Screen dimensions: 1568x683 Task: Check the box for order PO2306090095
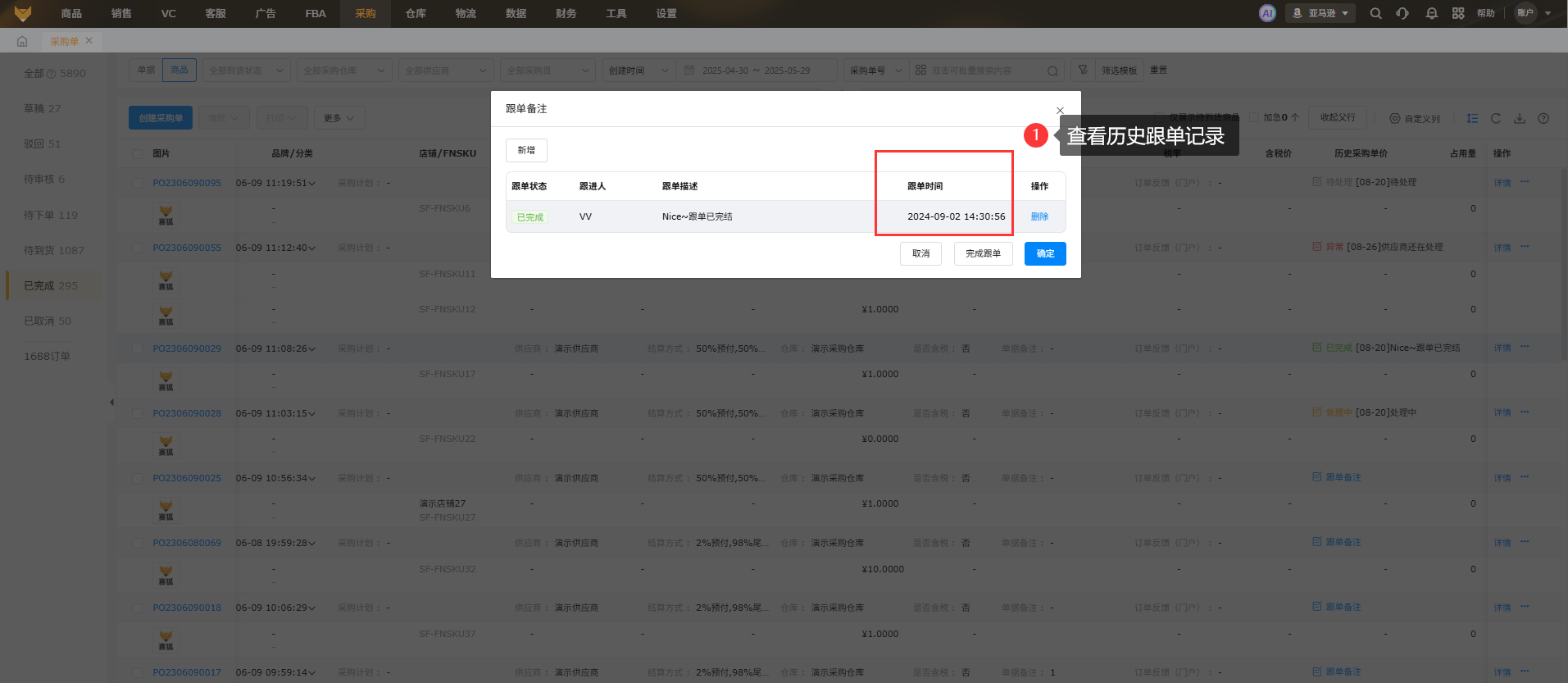137,183
